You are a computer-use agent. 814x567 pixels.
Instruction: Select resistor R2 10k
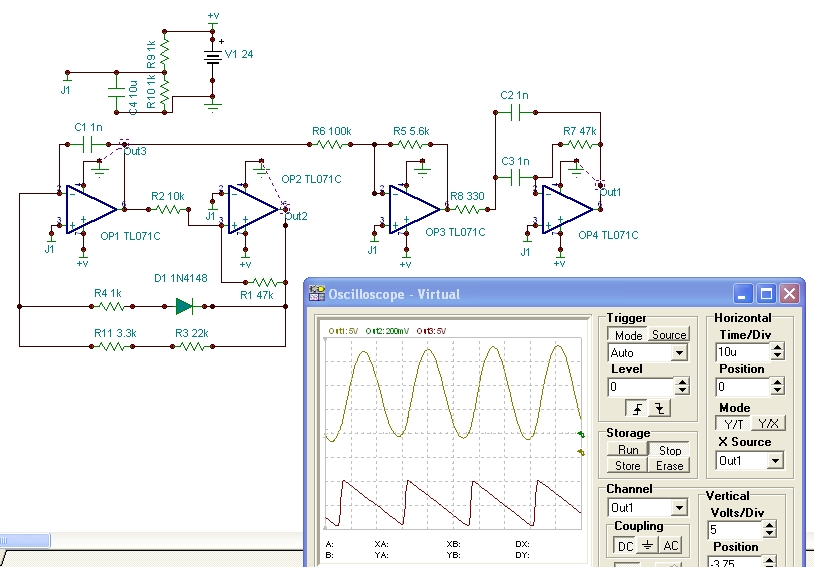pyautogui.click(x=168, y=209)
